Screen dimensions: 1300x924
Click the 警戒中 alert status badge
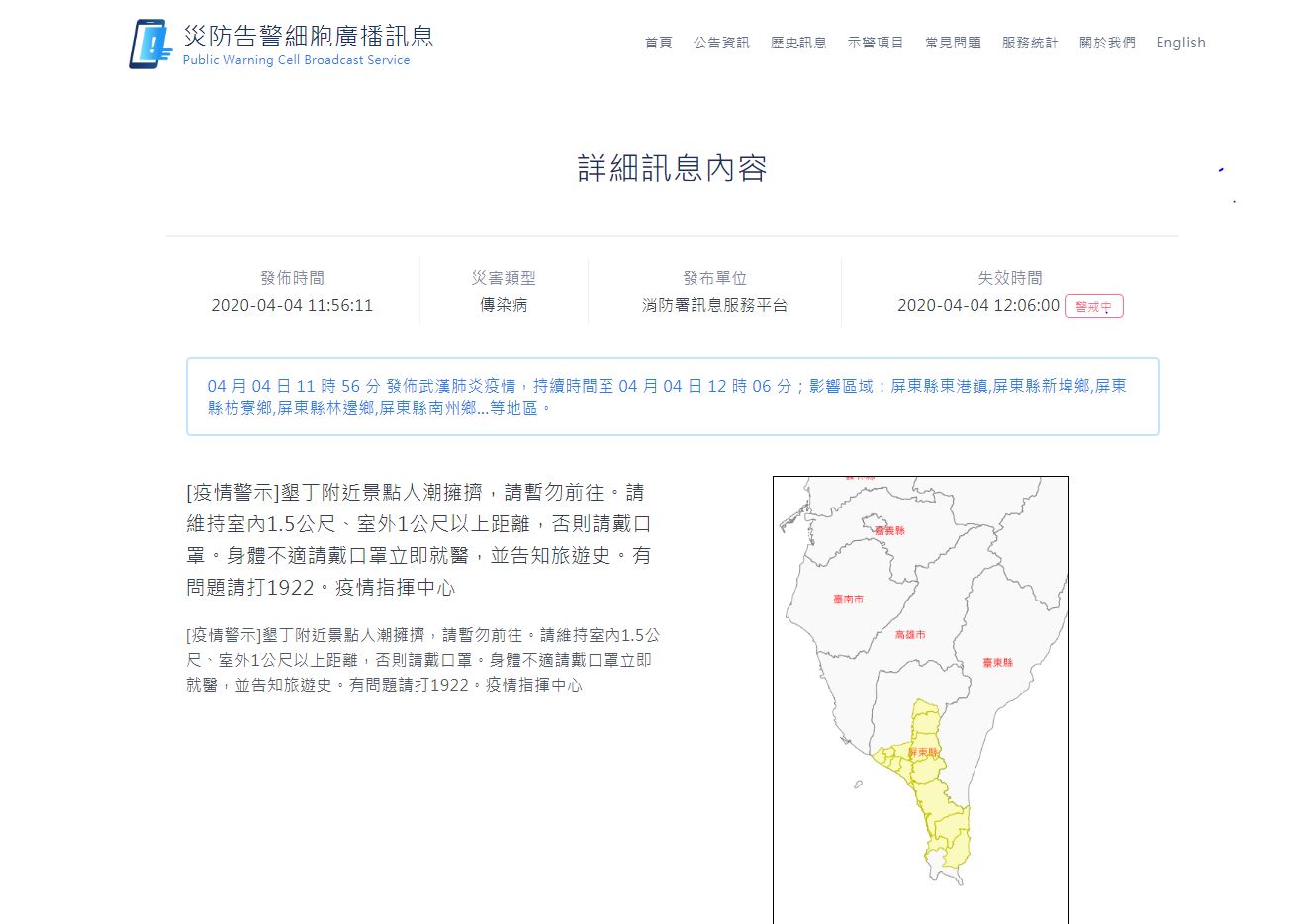(1094, 306)
